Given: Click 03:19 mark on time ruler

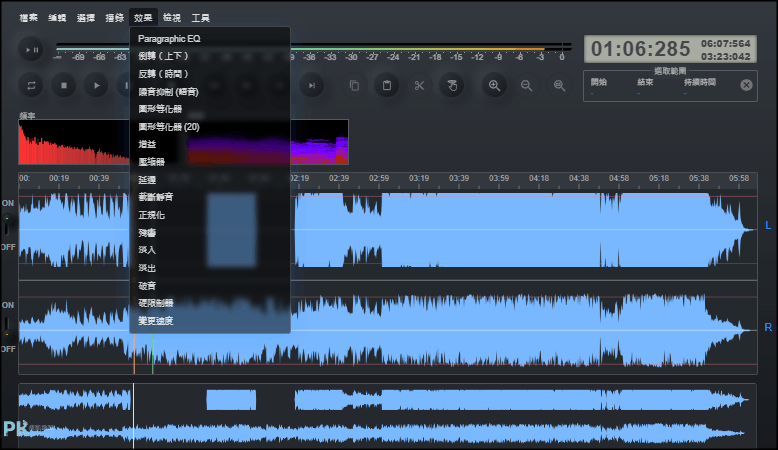Looking at the screenshot, I should tap(419, 178).
